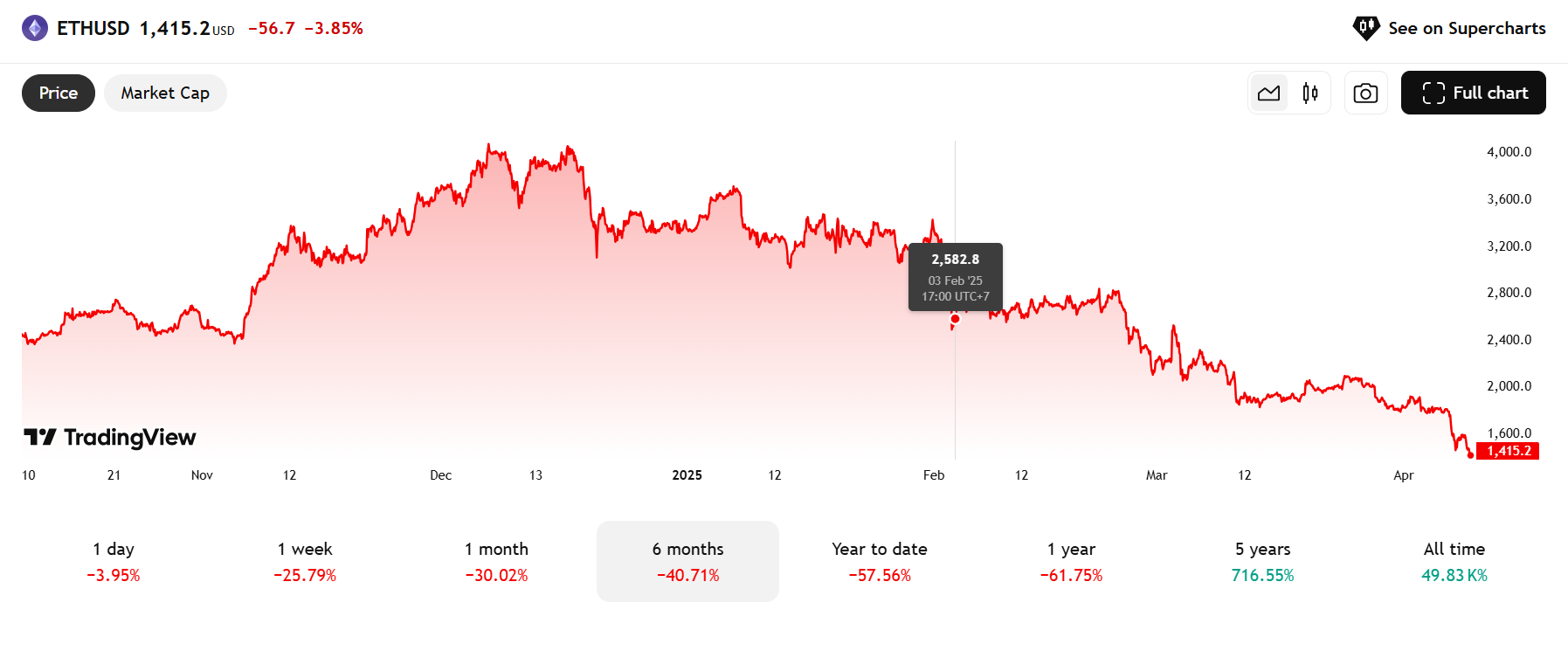Viewport: 1568px width, 651px height.
Task: Take a chart snapshot with camera icon
Action: (x=1365, y=93)
